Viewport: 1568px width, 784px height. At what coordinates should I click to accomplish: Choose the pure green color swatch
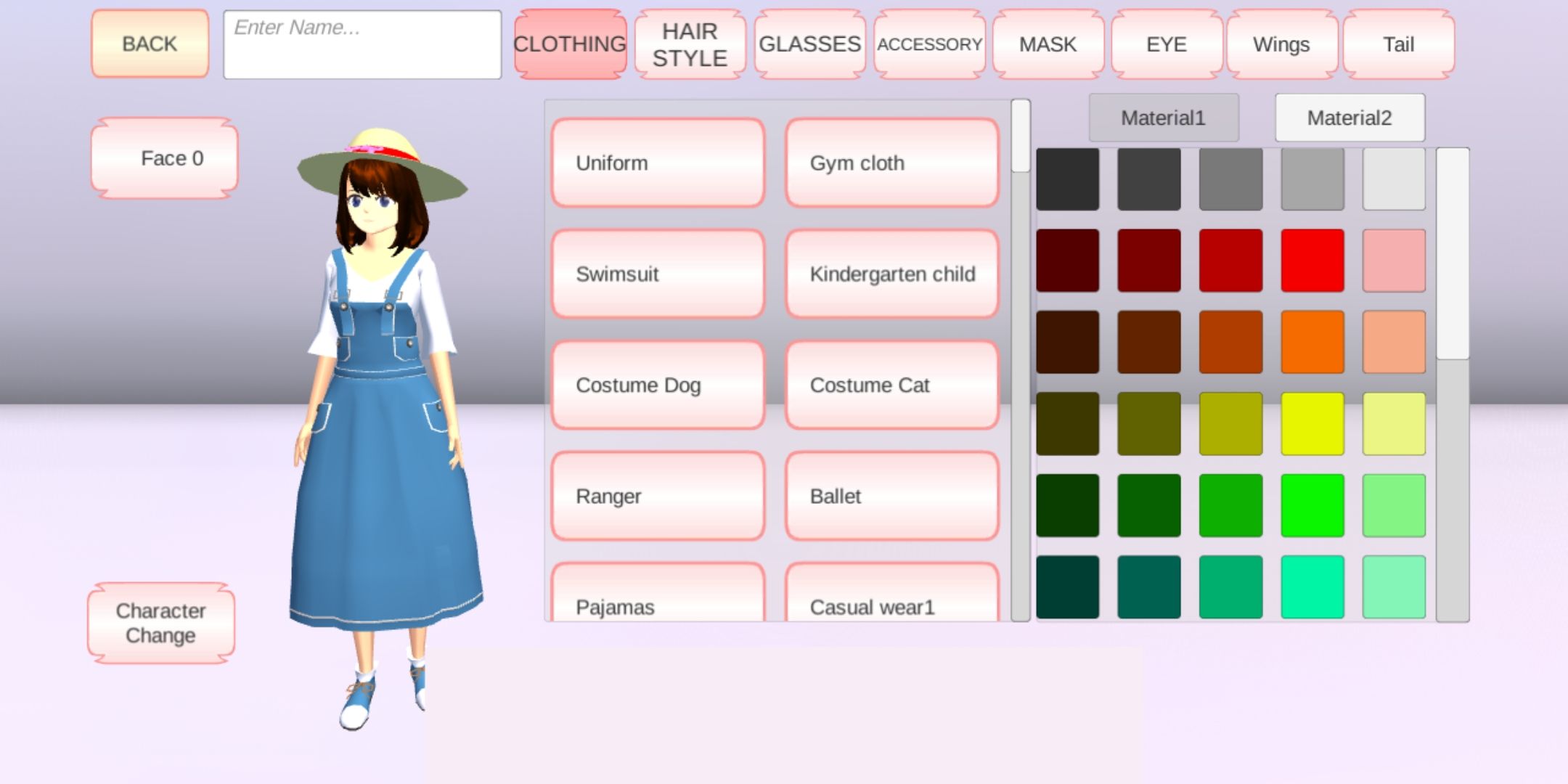[1312, 505]
